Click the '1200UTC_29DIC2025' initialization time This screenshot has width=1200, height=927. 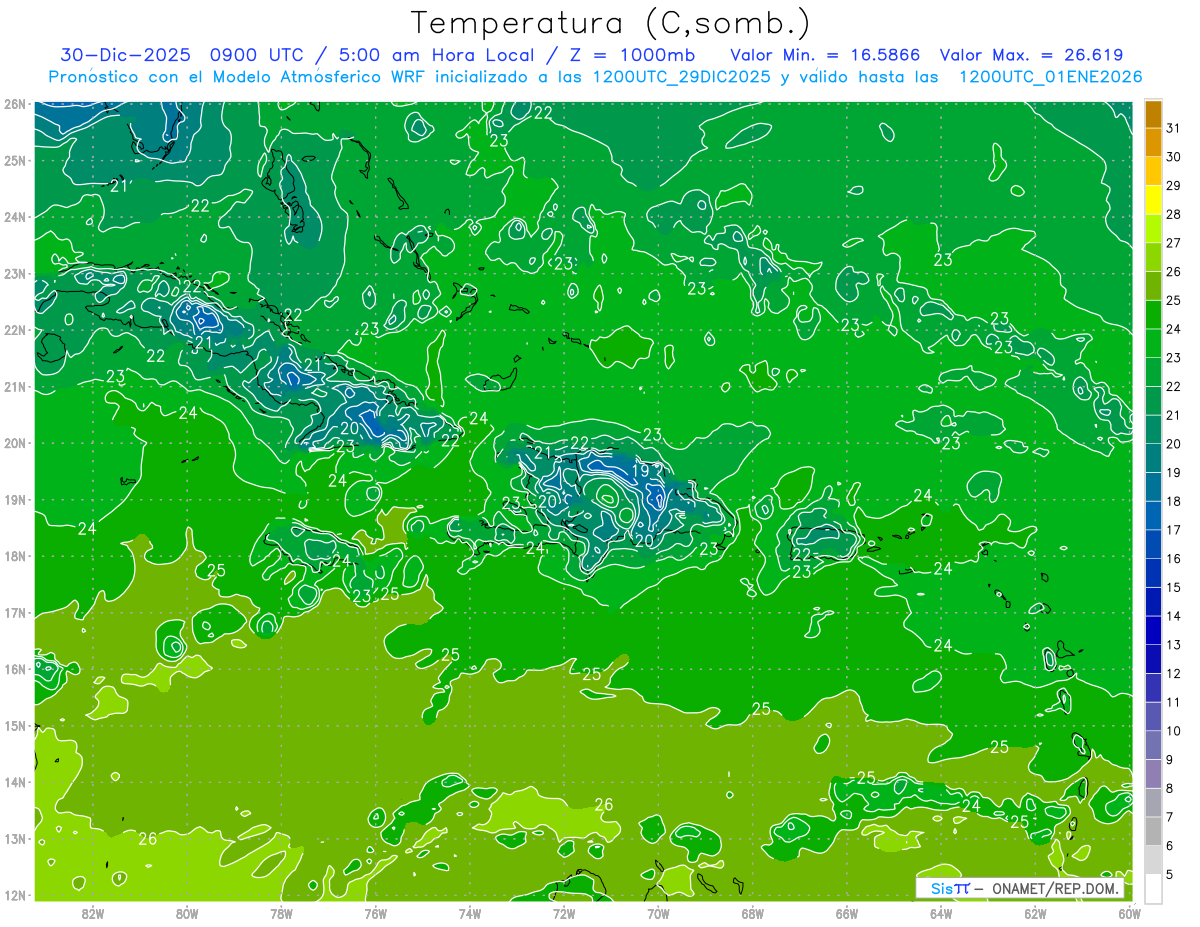[x=681, y=77]
